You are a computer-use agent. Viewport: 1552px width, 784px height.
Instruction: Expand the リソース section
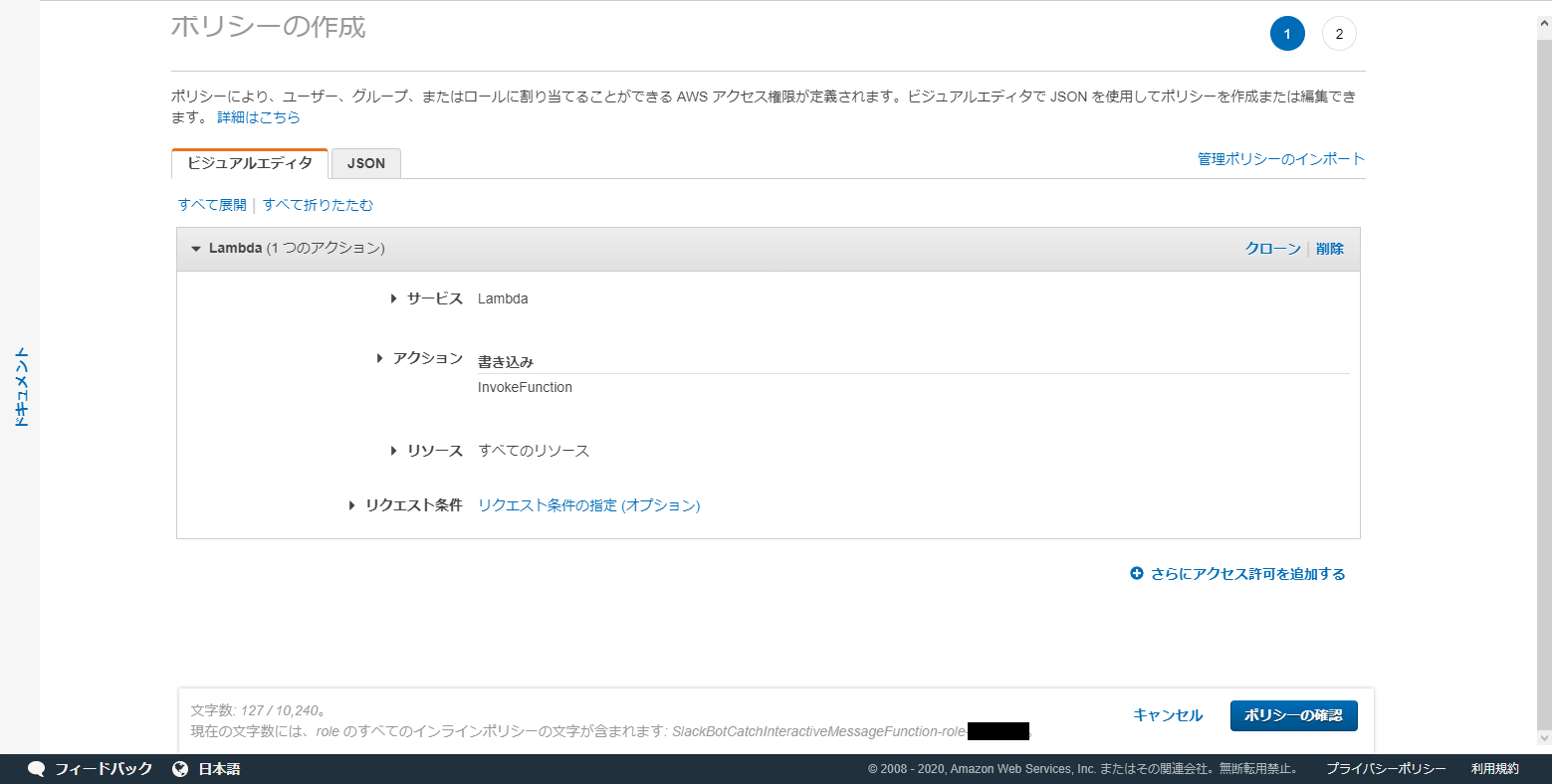pyautogui.click(x=394, y=451)
